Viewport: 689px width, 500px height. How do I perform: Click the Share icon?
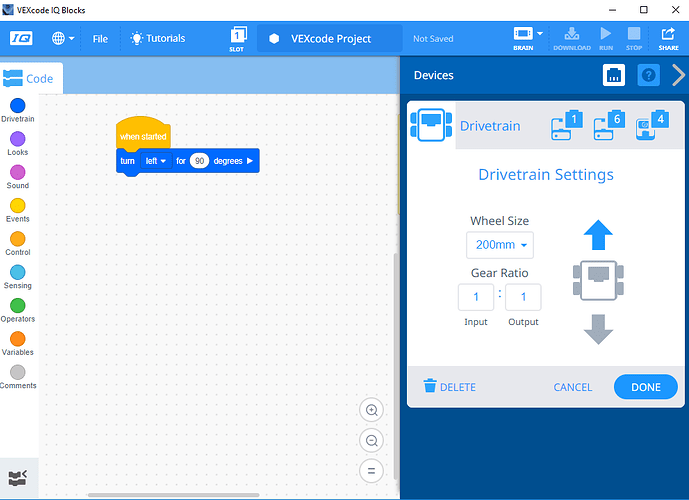pos(668,38)
